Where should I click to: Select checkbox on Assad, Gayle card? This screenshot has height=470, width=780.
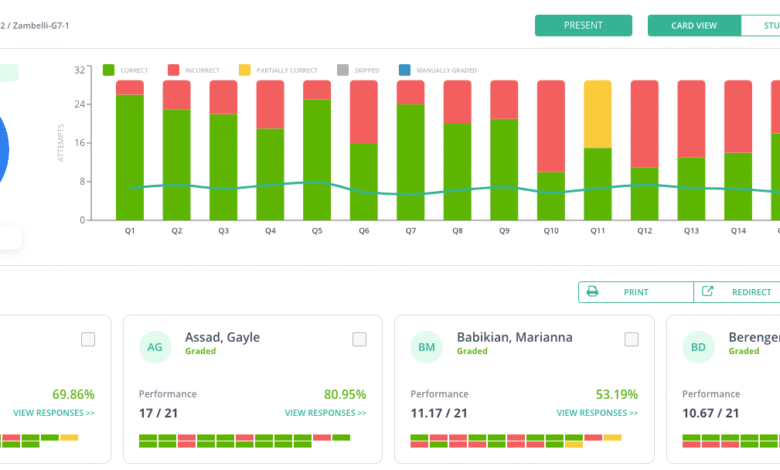click(x=359, y=339)
